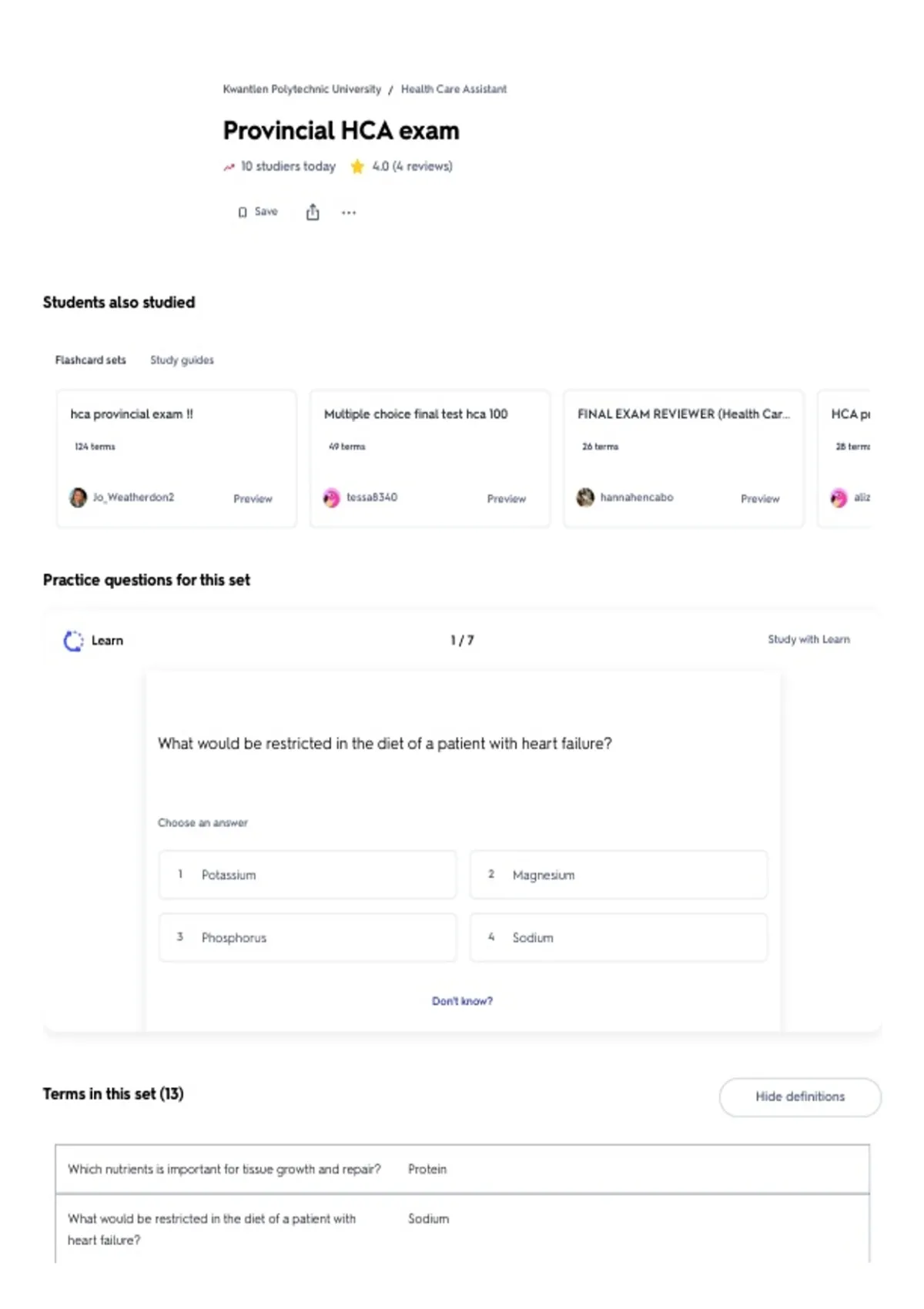Open Kwantlen Polytechnic University breadcrumb link
Viewport: 924px width, 1309px height.
tap(302, 89)
